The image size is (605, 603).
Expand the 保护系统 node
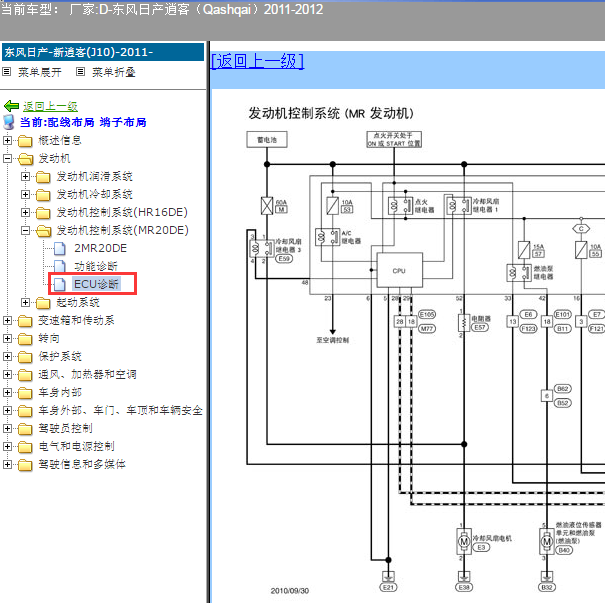(x=7, y=356)
